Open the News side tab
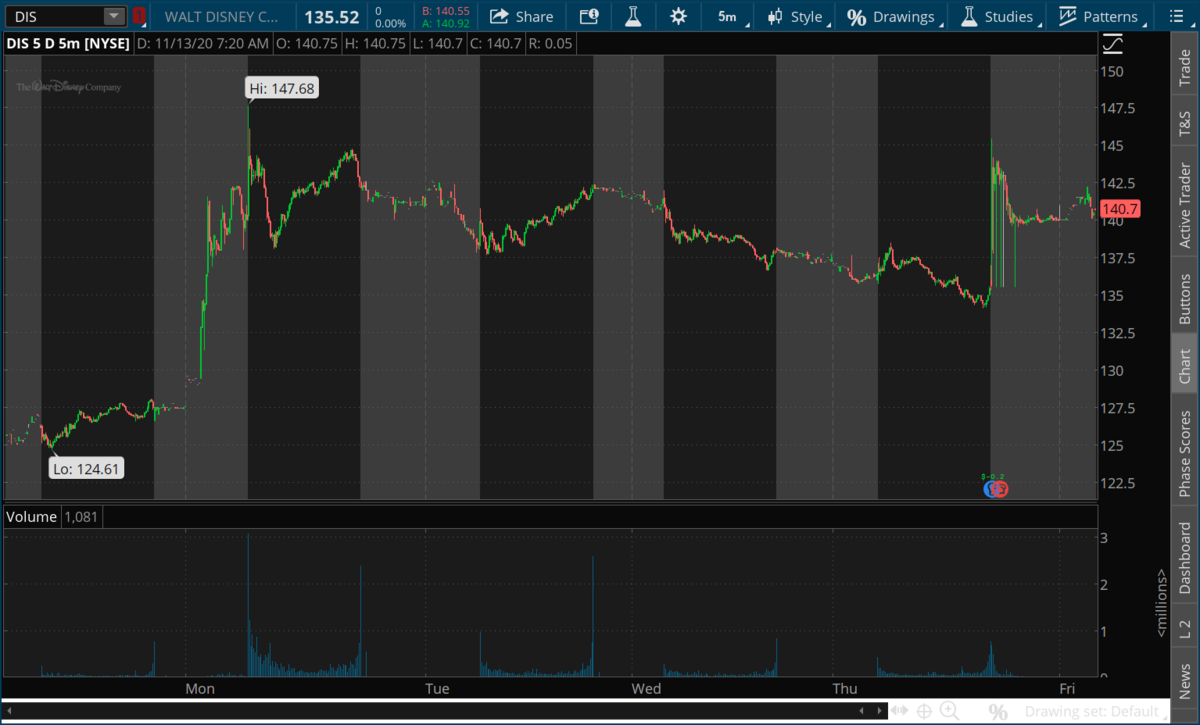 1185,679
